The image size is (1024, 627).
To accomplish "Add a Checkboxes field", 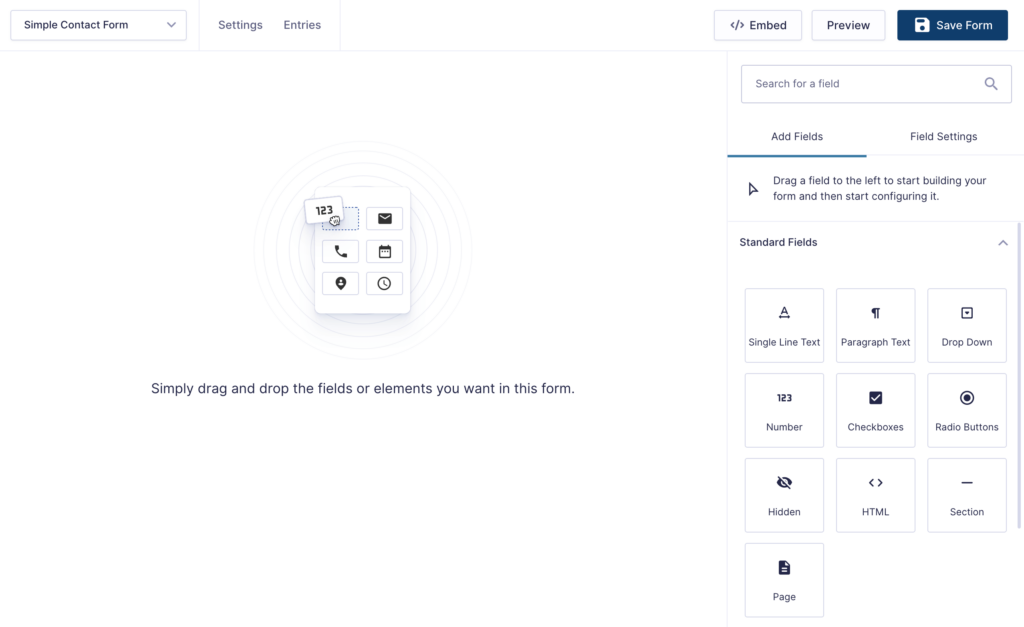I will click(875, 410).
